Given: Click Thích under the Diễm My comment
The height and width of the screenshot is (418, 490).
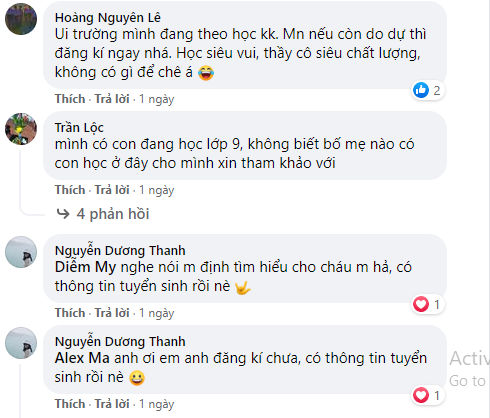Looking at the screenshot, I should point(70,313).
